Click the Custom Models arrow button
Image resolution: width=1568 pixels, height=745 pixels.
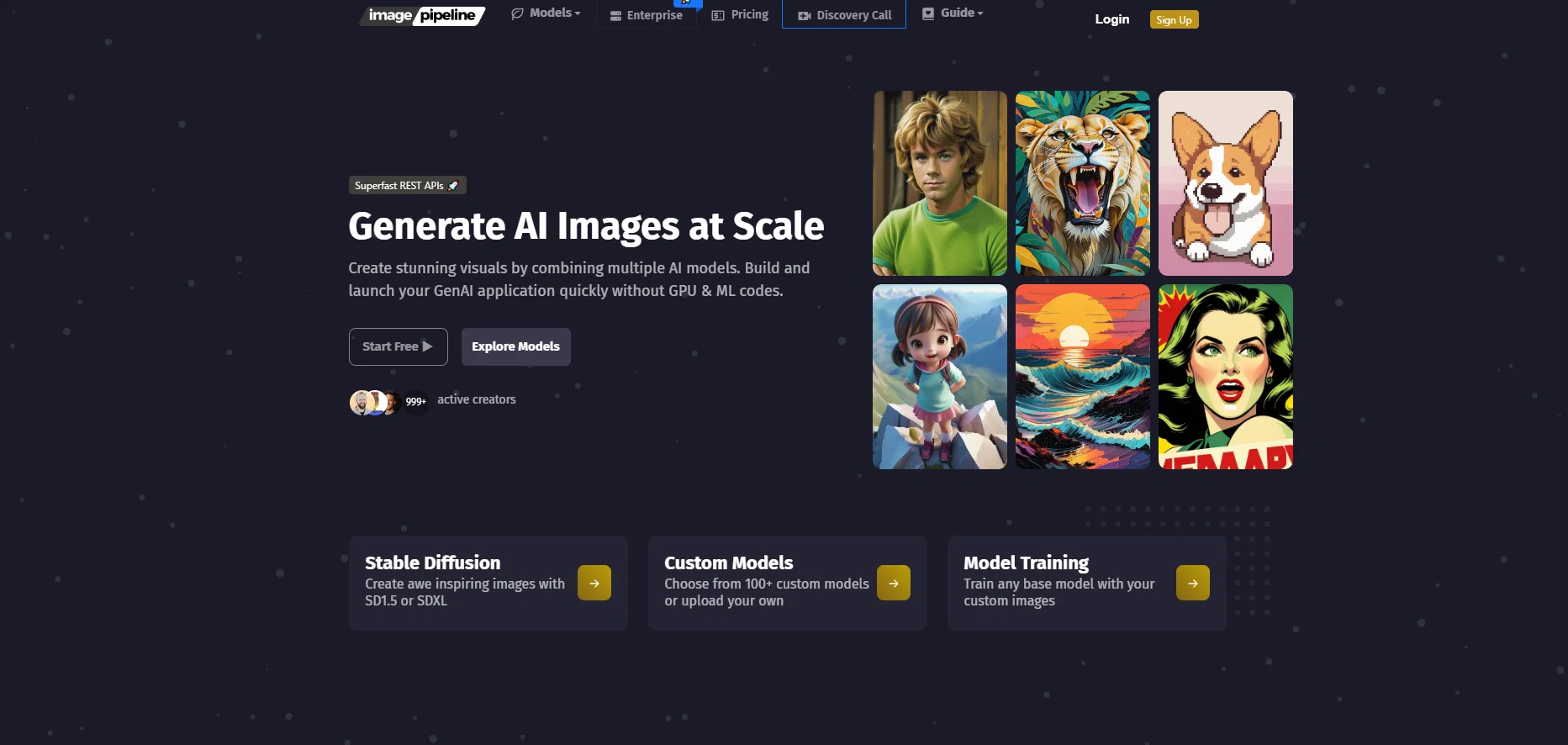[x=894, y=583]
